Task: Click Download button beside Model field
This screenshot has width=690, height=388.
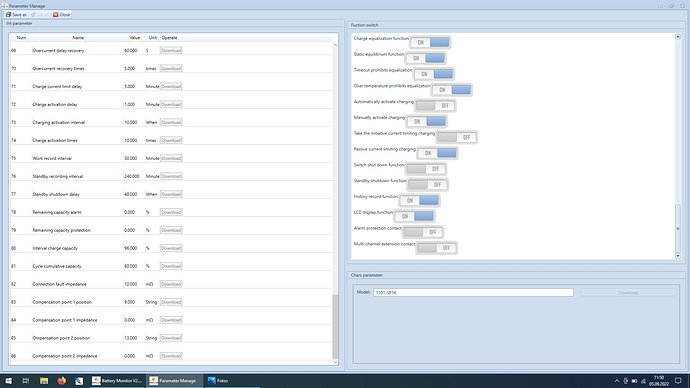Action: pos(628,293)
